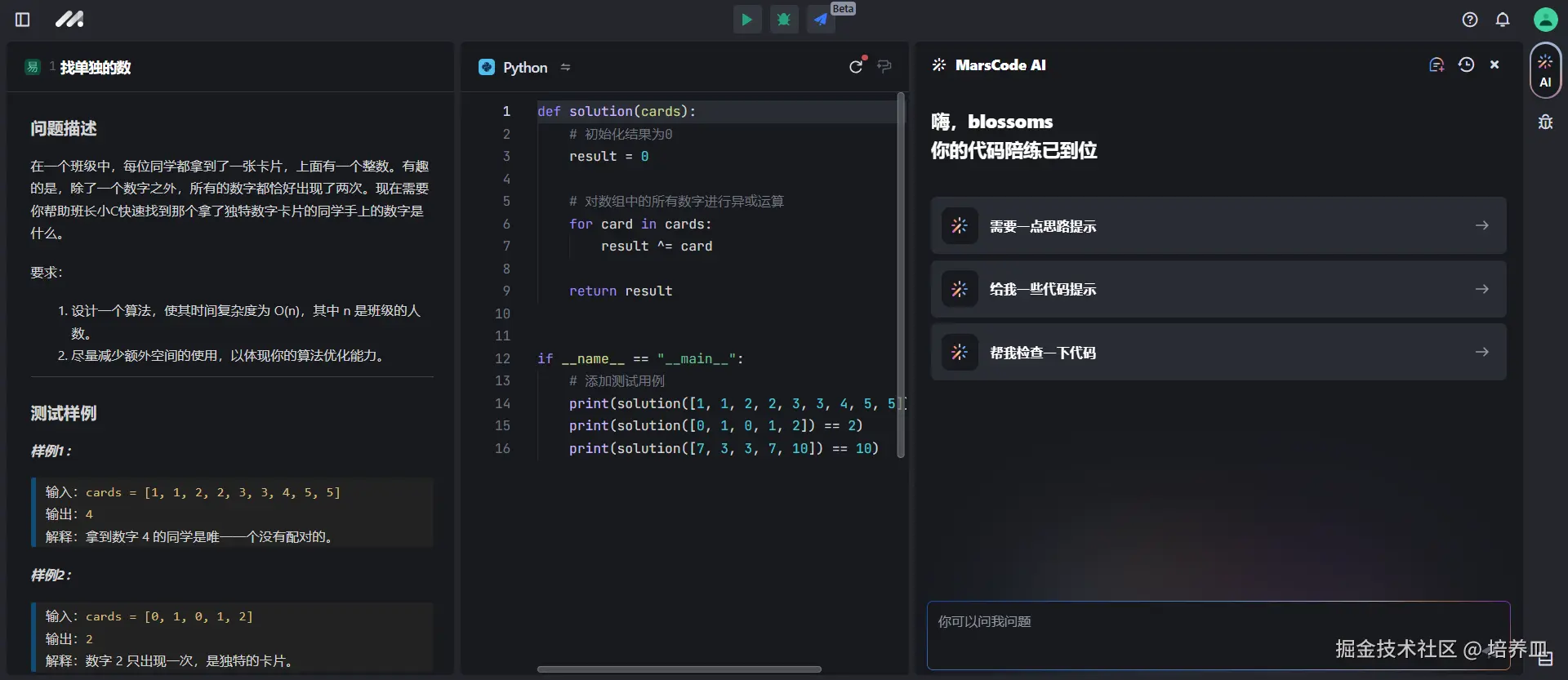Submit the solution with the paper plane icon
The image size is (1568, 680).
(x=821, y=20)
